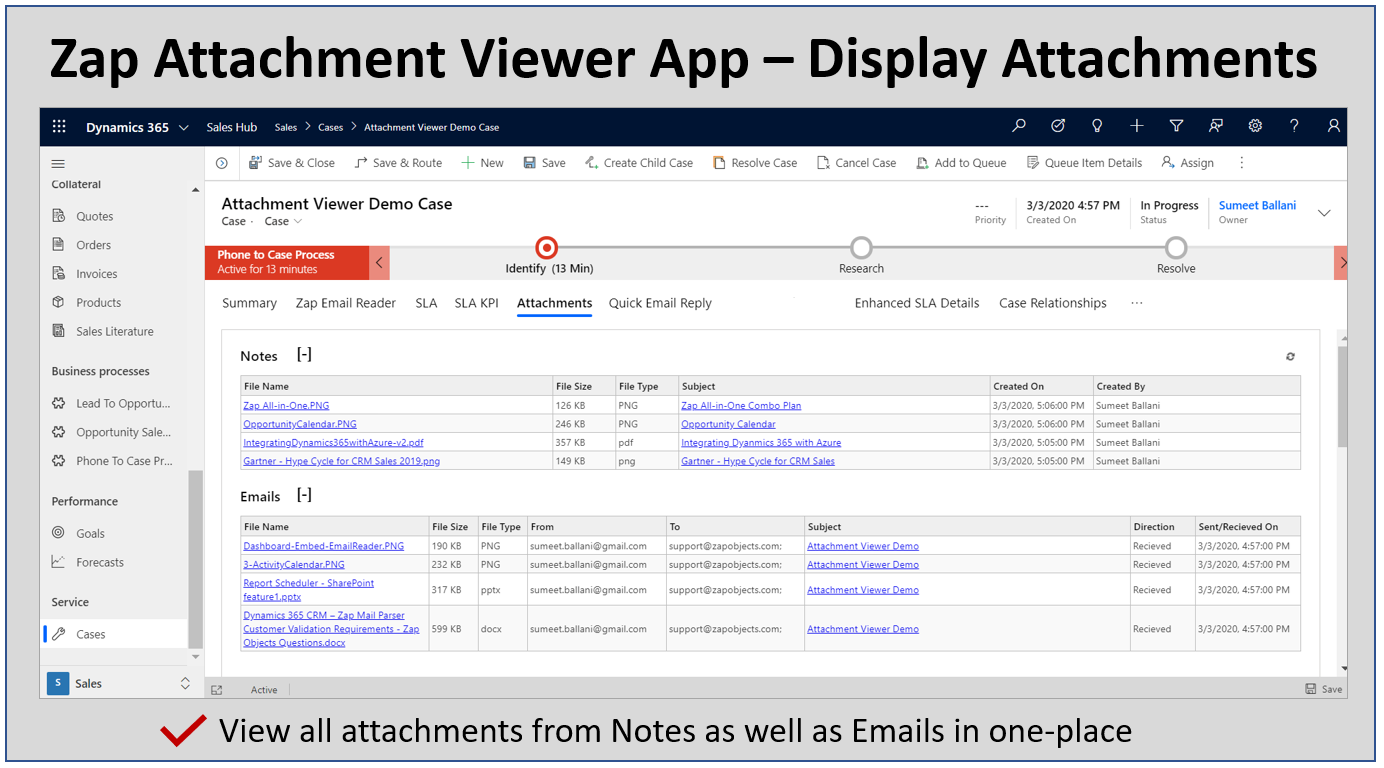The width and height of the screenshot is (1384, 768).
Task: Open the settings gear icon
Action: point(1255,126)
